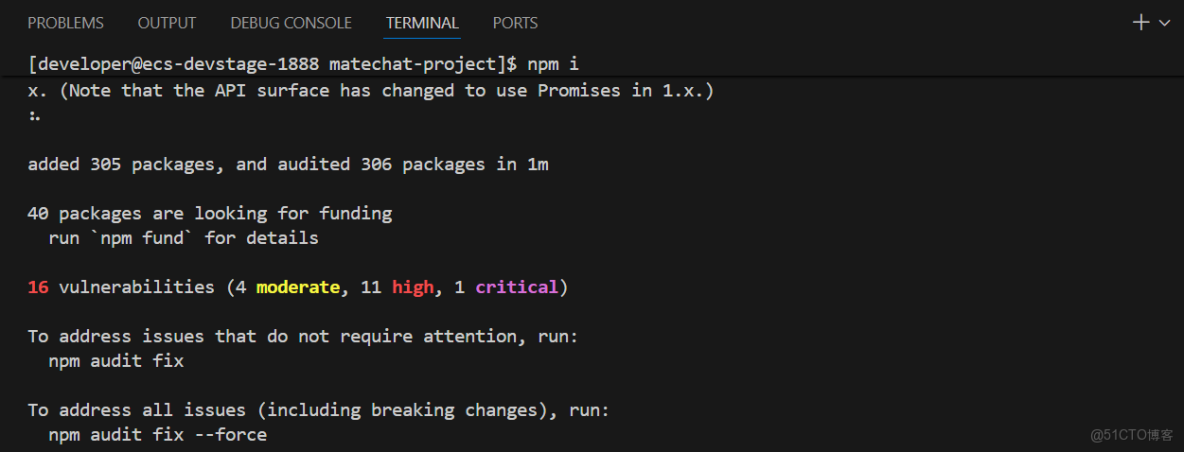Click the purple 'critical' severity word
1184x452 pixels.
[x=516, y=287]
